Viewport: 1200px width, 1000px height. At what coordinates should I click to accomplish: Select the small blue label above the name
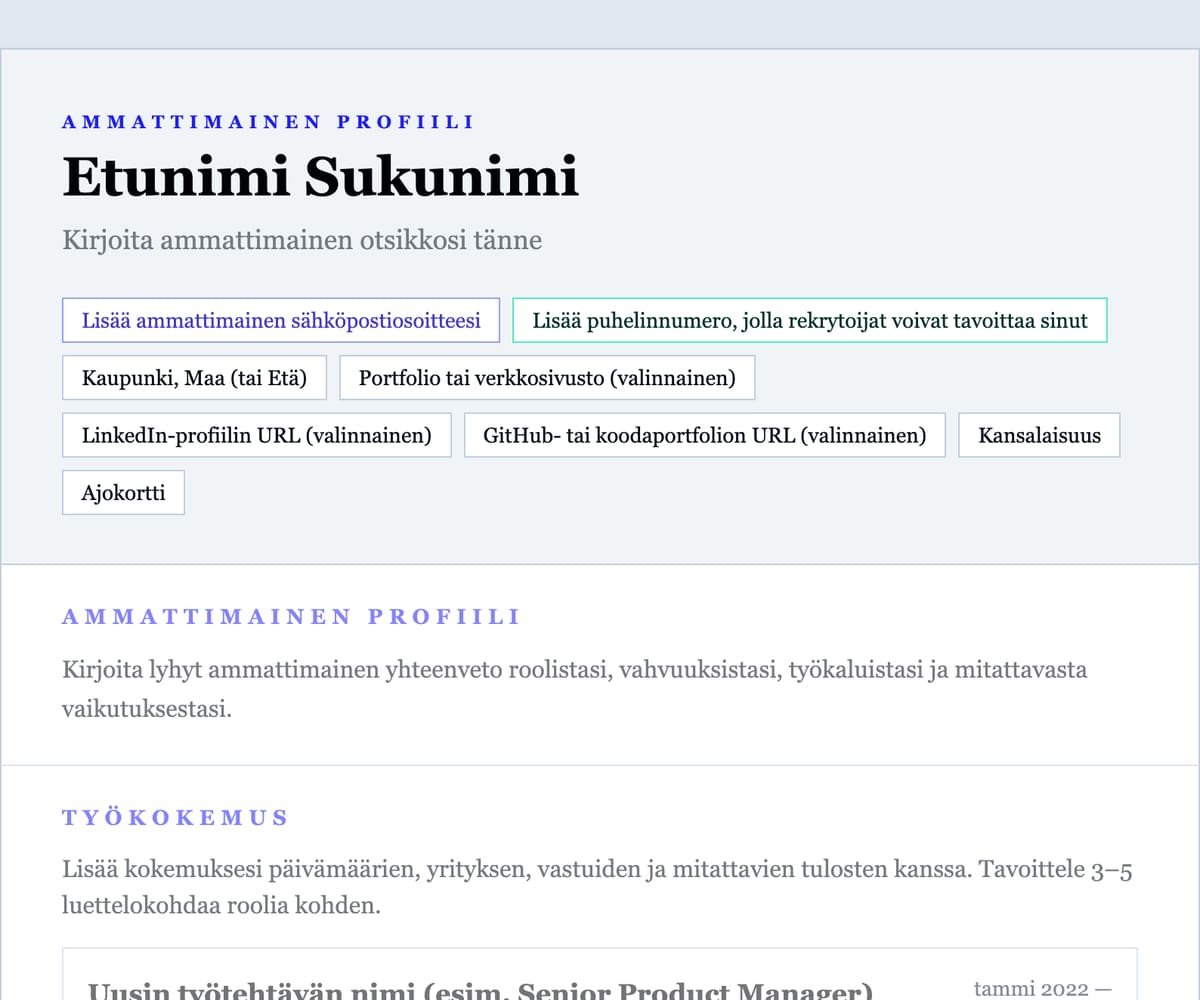coord(268,122)
